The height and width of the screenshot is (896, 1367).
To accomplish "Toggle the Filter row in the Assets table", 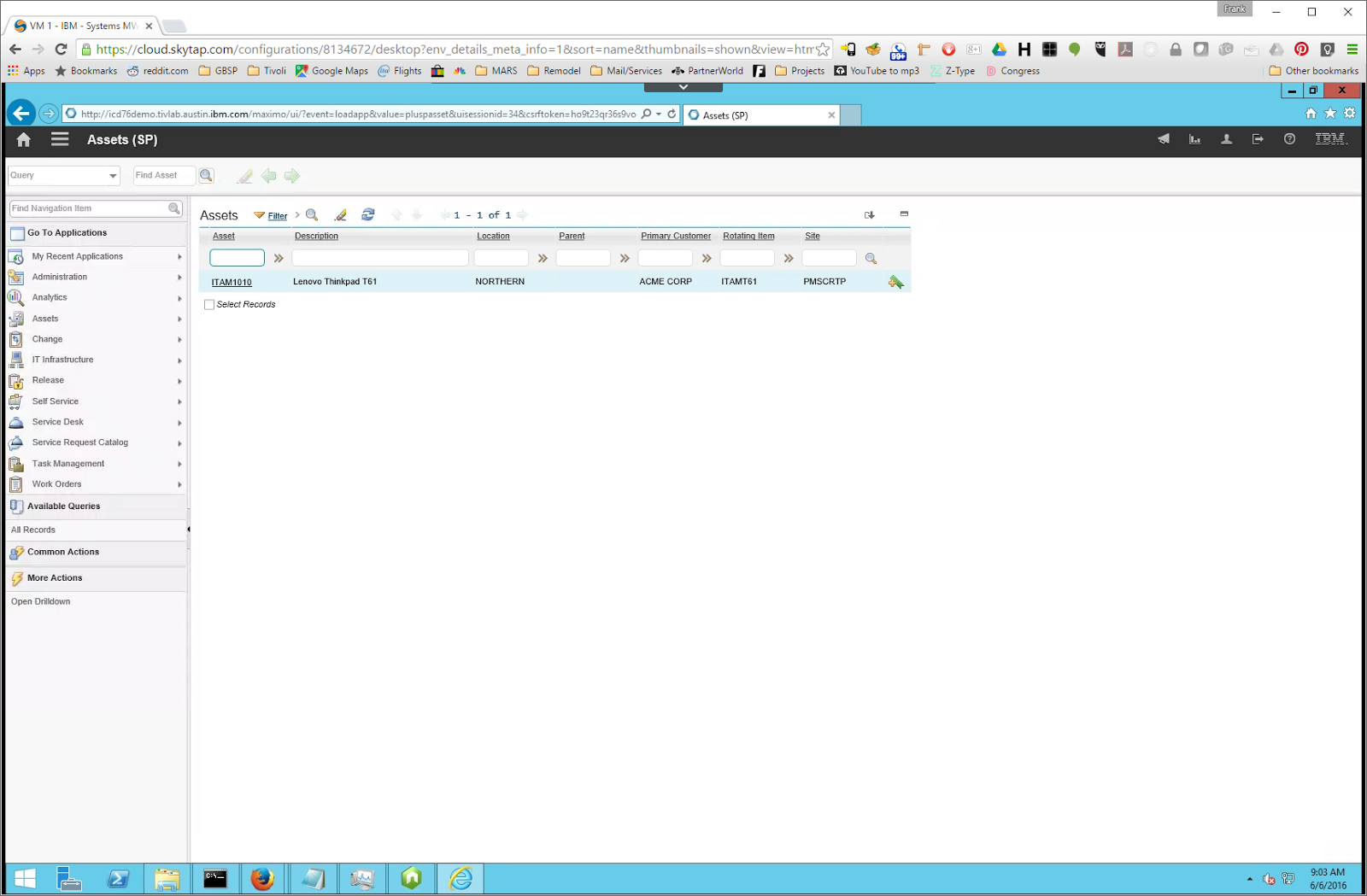I will tap(275, 215).
